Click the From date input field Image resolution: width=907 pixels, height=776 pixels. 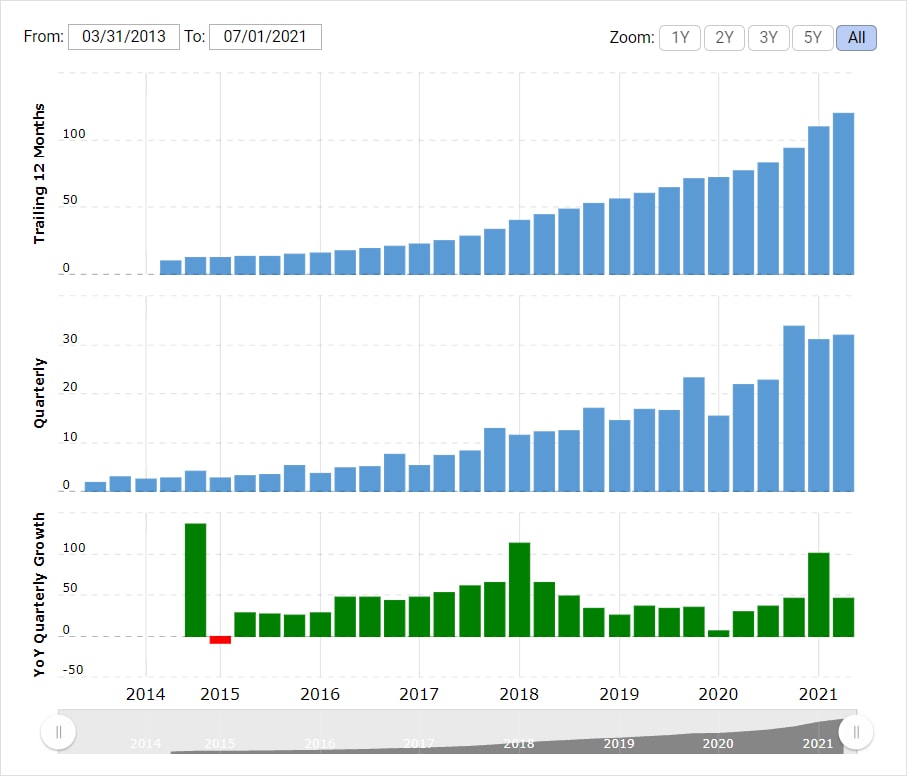click(x=123, y=38)
